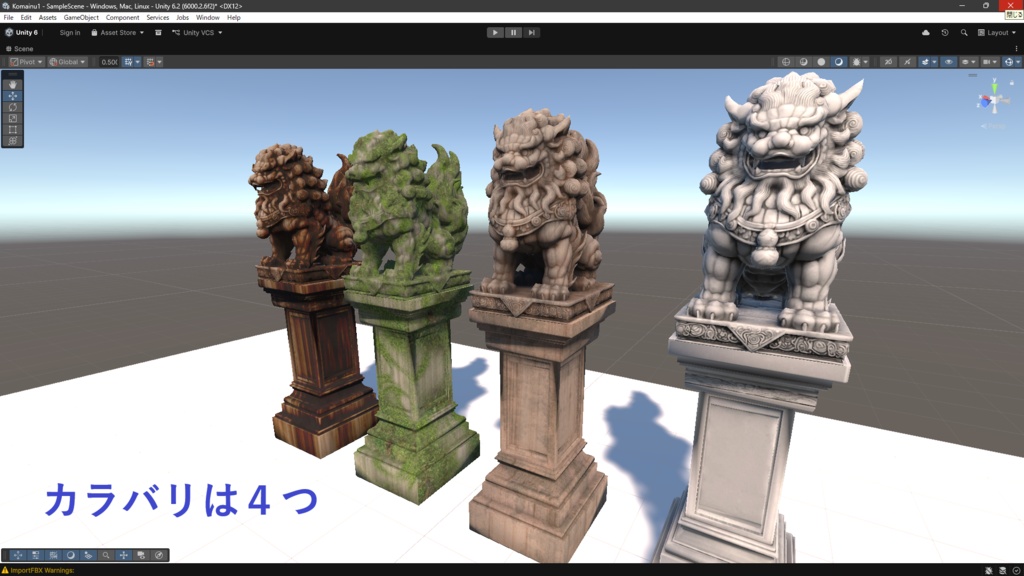
Task: Open Unity Cloud via the cloud icon
Action: point(925,33)
